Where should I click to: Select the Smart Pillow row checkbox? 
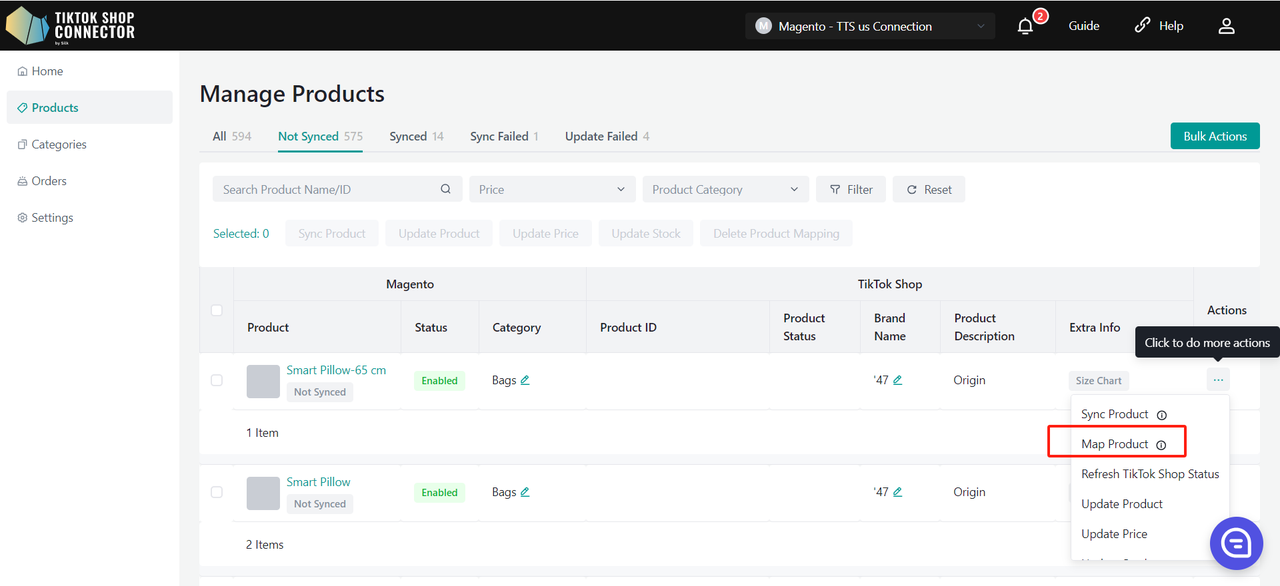tap(217, 492)
